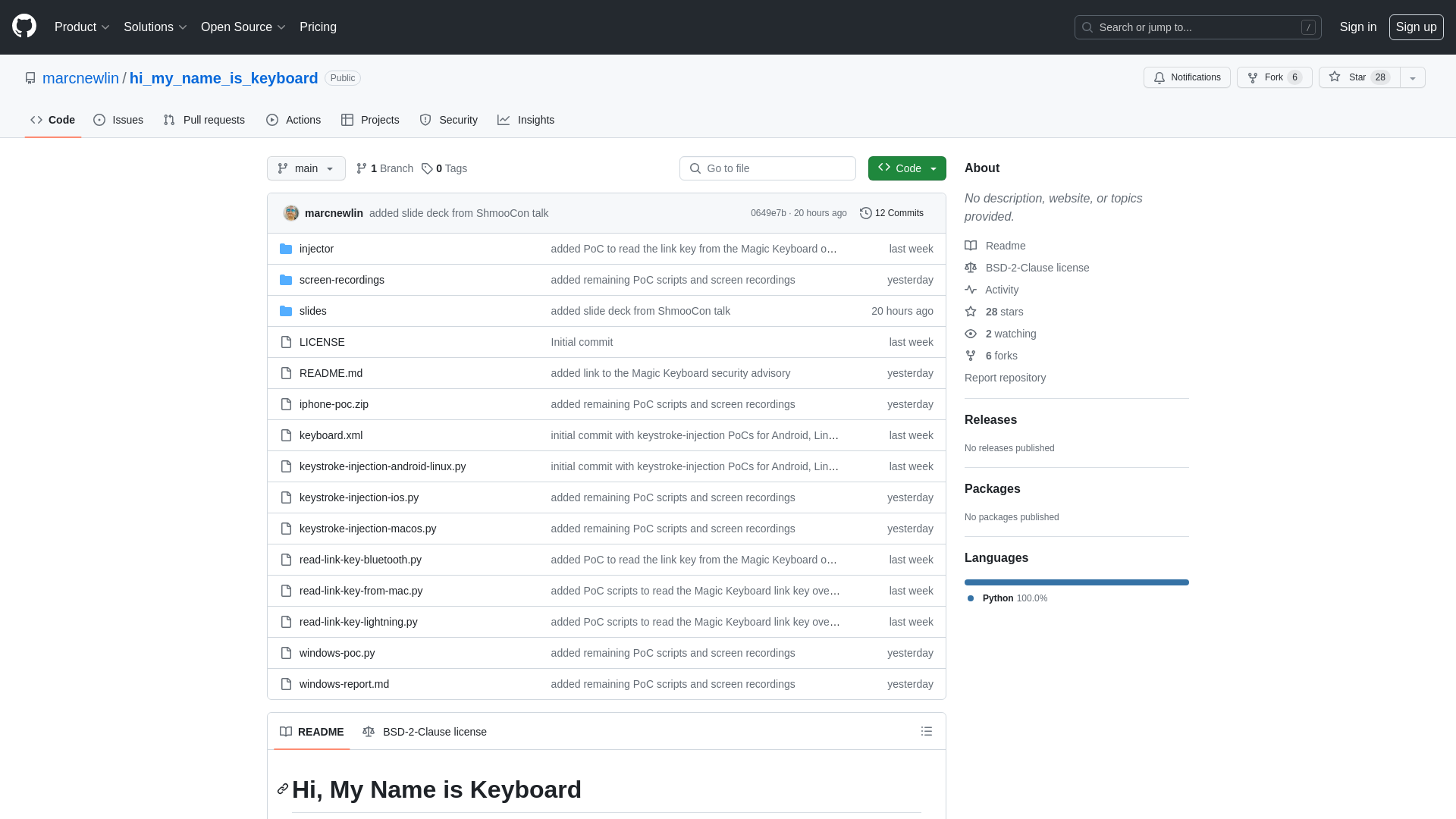1456x819 pixels.
Task: Open the green Code dropdown button
Action: click(907, 168)
